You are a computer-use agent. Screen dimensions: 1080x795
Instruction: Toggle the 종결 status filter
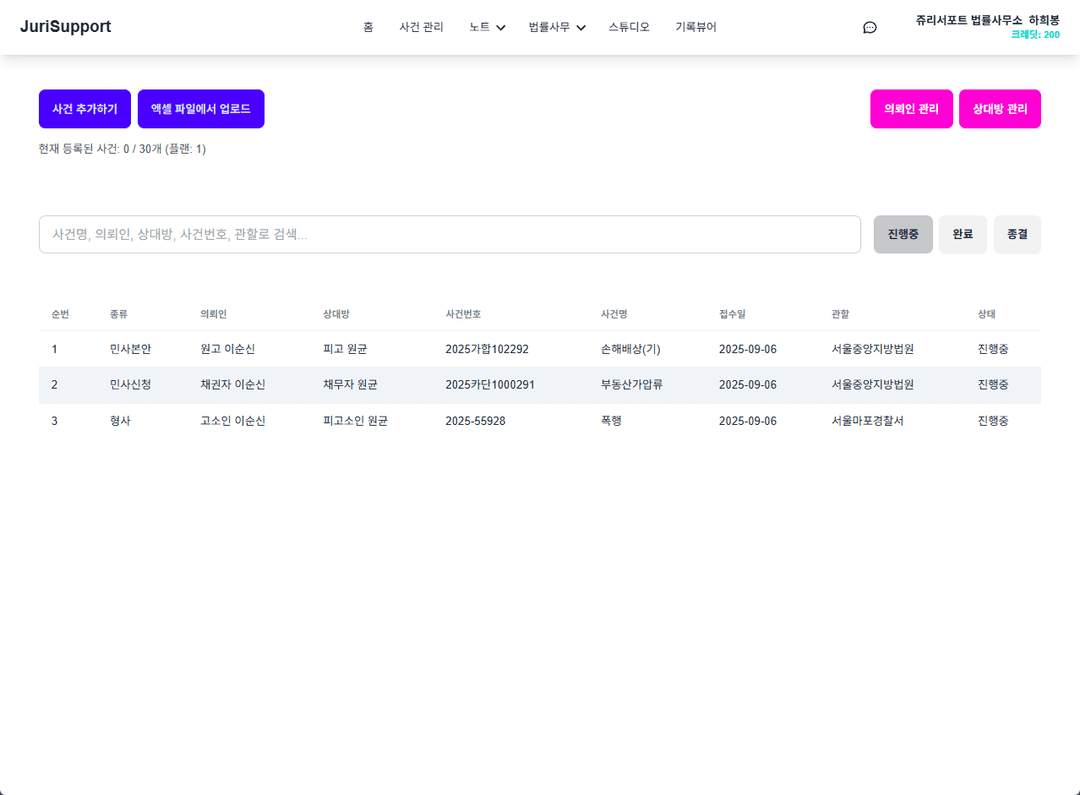(1017, 235)
